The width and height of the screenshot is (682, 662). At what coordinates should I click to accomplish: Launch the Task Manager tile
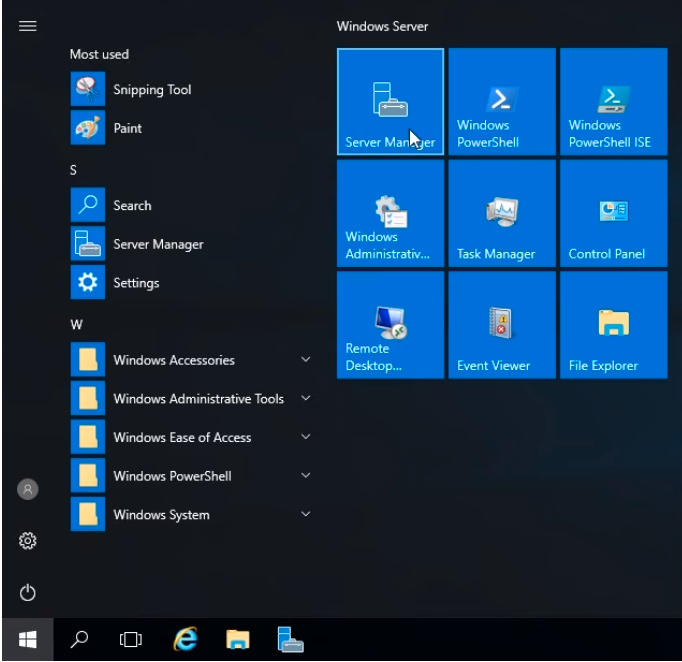pos(502,213)
